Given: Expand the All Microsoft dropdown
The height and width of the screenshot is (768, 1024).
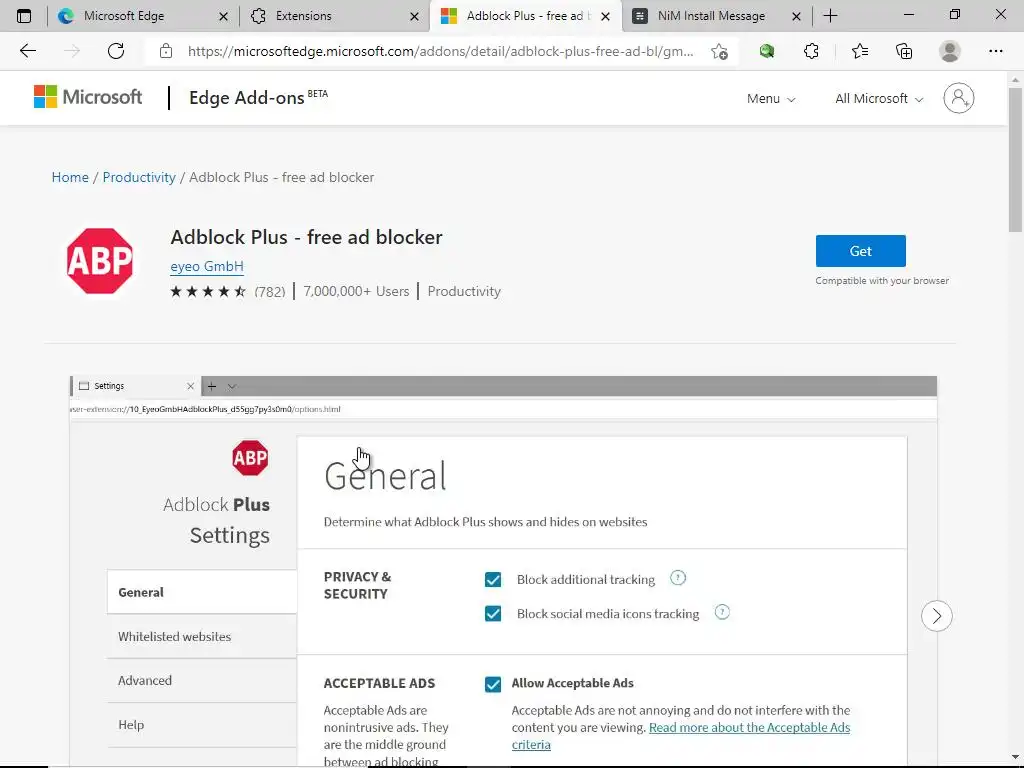Looking at the screenshot, I should point(879,99).
